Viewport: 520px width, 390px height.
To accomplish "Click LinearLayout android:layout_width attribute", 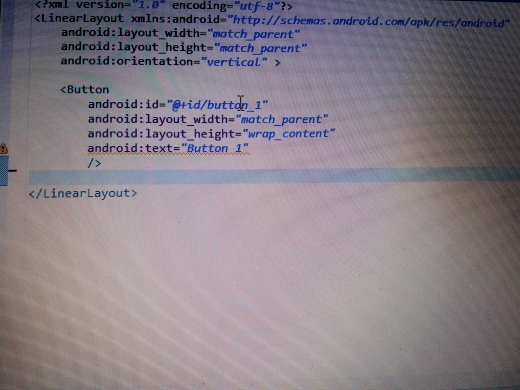I will pos(180,33).
